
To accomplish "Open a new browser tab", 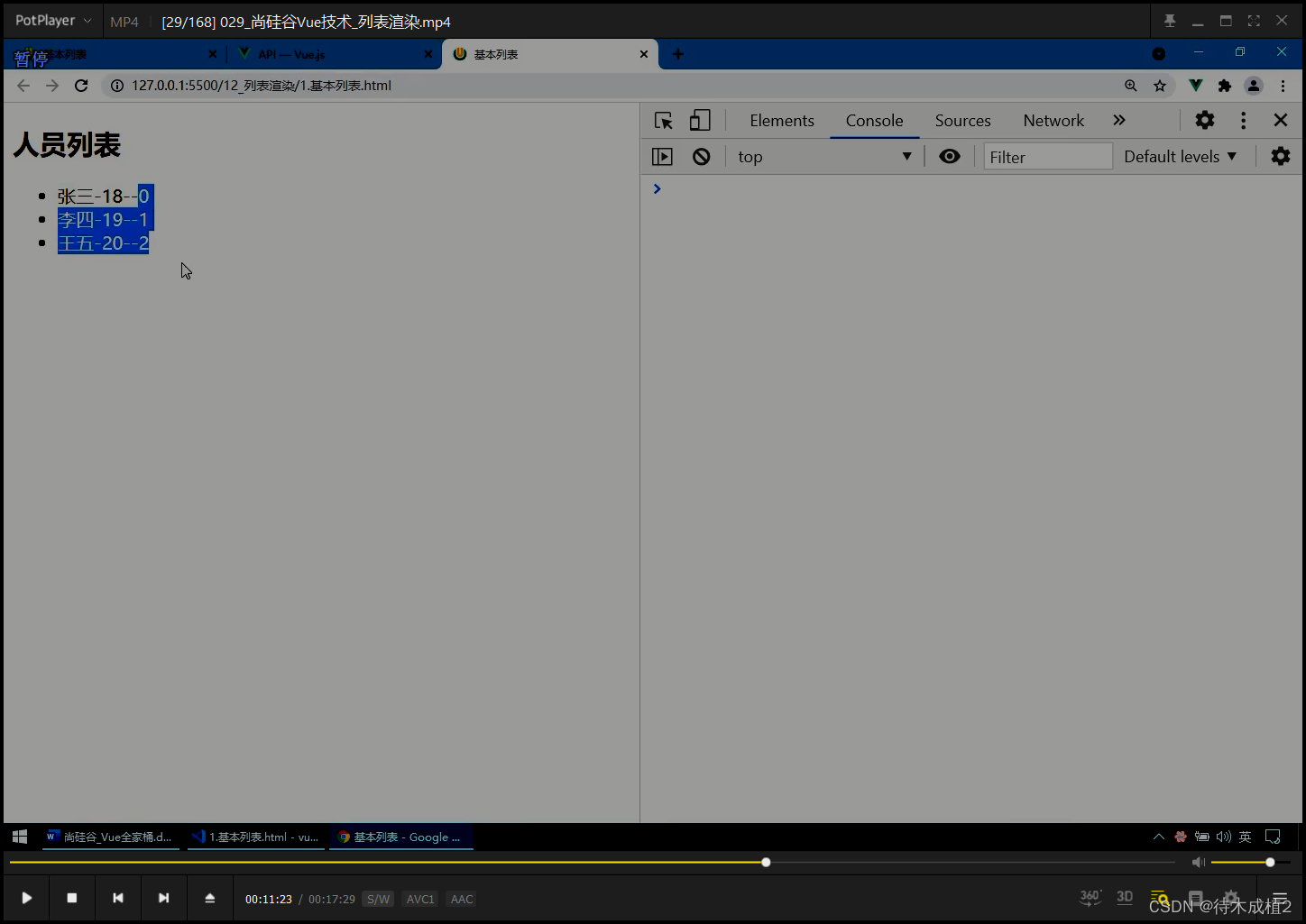I will point(678,54).
